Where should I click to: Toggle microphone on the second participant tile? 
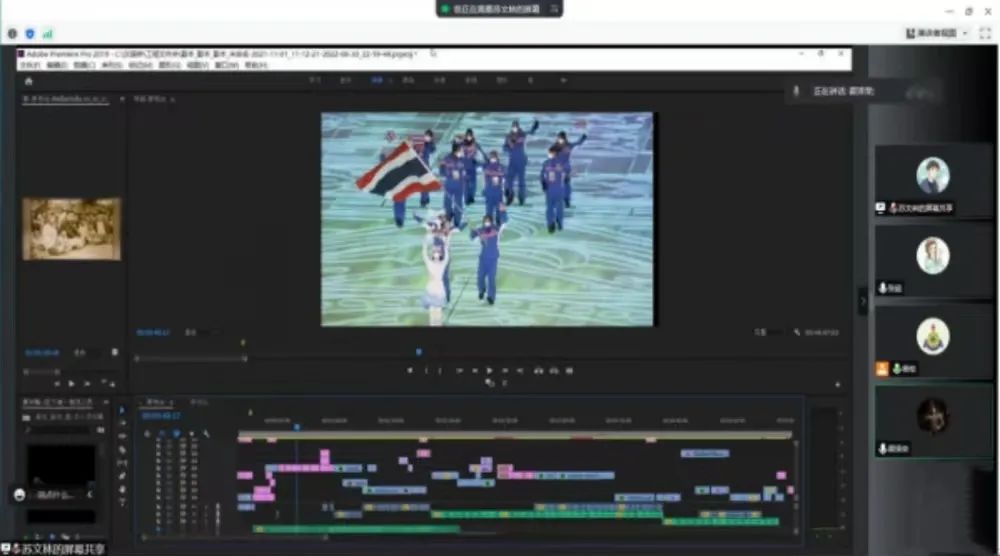click(x=883, y=288)
